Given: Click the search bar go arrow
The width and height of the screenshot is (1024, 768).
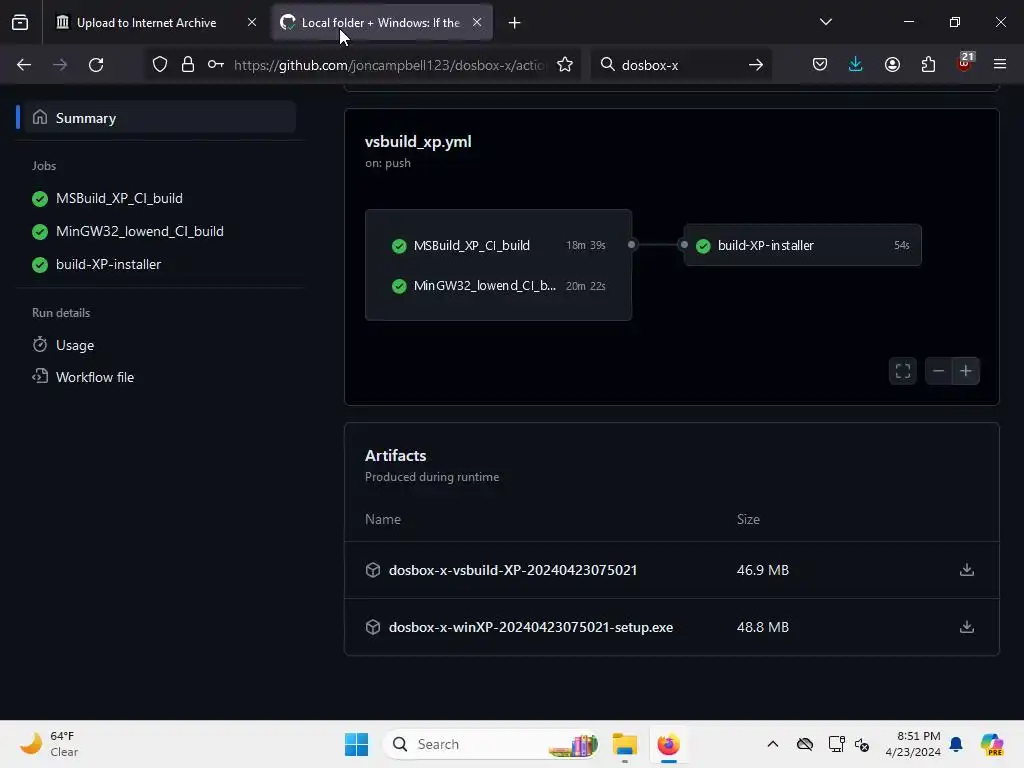Looking at the screenshot, I should 756,65.
